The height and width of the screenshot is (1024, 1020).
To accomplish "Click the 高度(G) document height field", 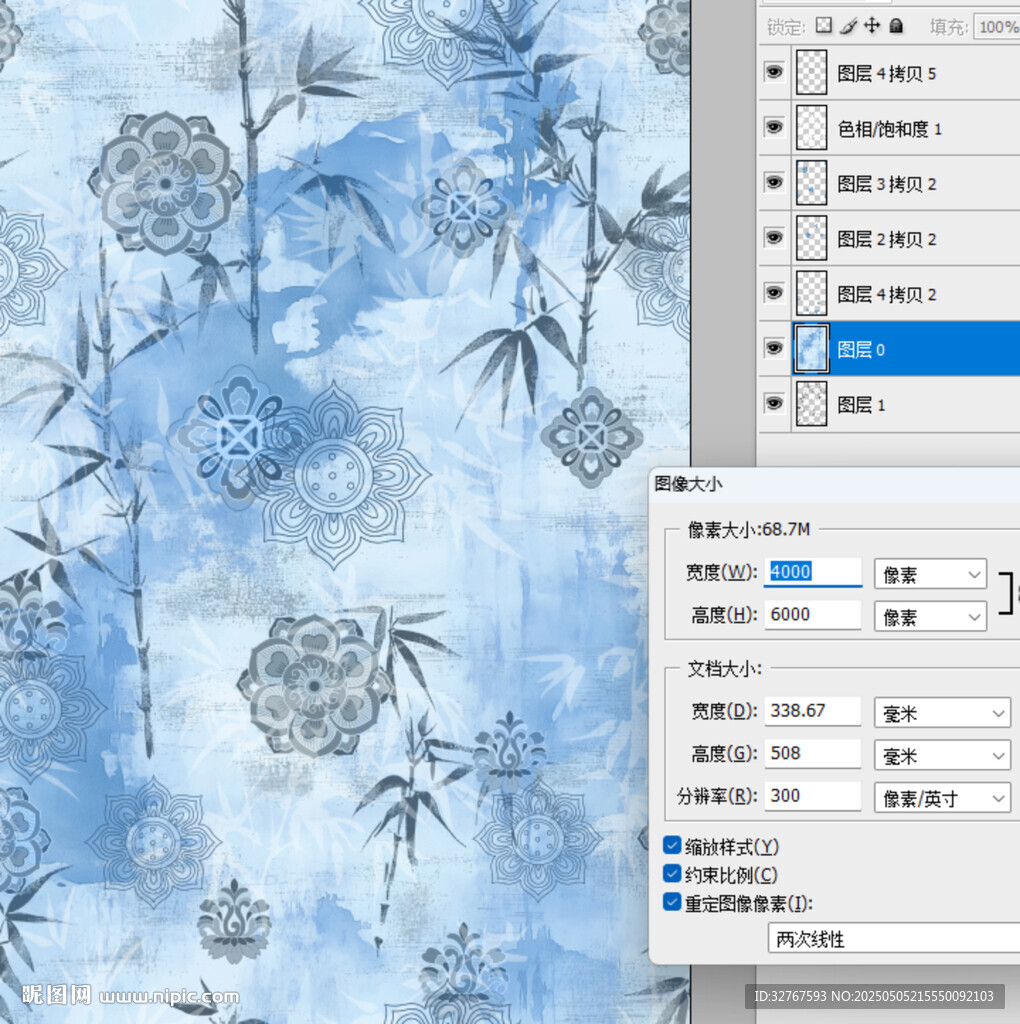I will click(813, 753).
